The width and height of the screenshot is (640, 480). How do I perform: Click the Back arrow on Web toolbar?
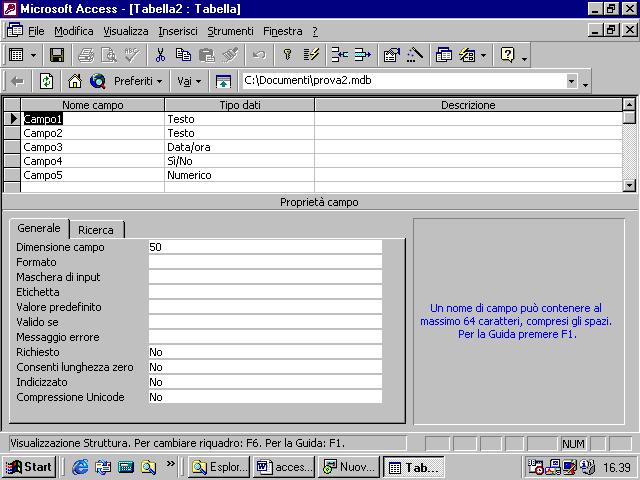point(17,81)
